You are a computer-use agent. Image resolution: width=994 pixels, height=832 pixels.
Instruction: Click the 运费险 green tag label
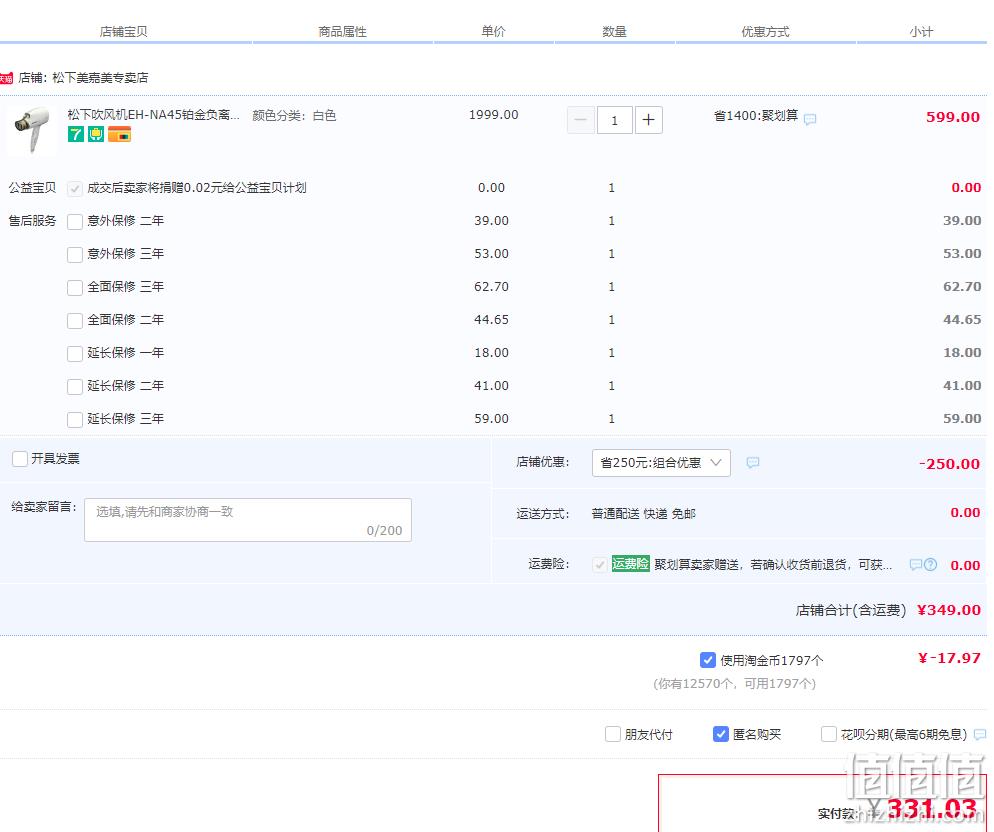(x=630, y=563)
